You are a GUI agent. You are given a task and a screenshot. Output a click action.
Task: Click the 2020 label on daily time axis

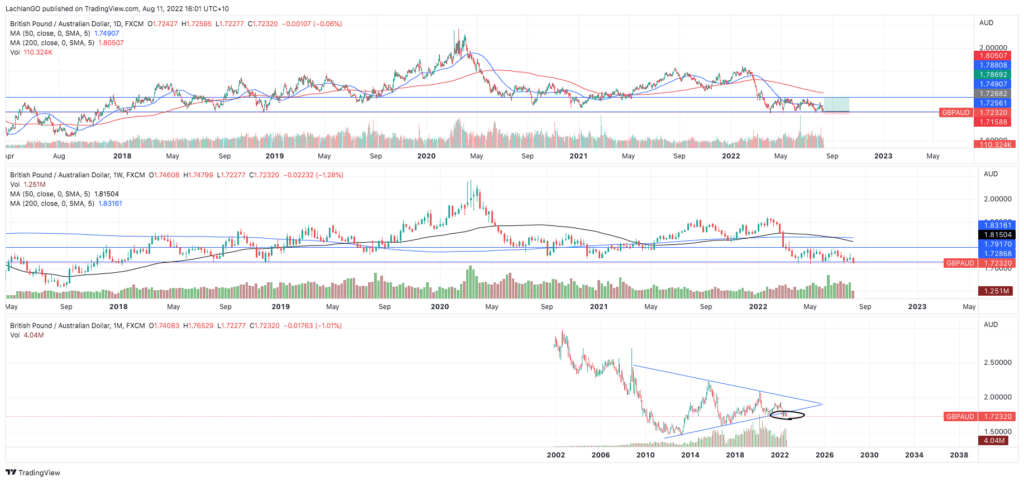tap(425, 156)
